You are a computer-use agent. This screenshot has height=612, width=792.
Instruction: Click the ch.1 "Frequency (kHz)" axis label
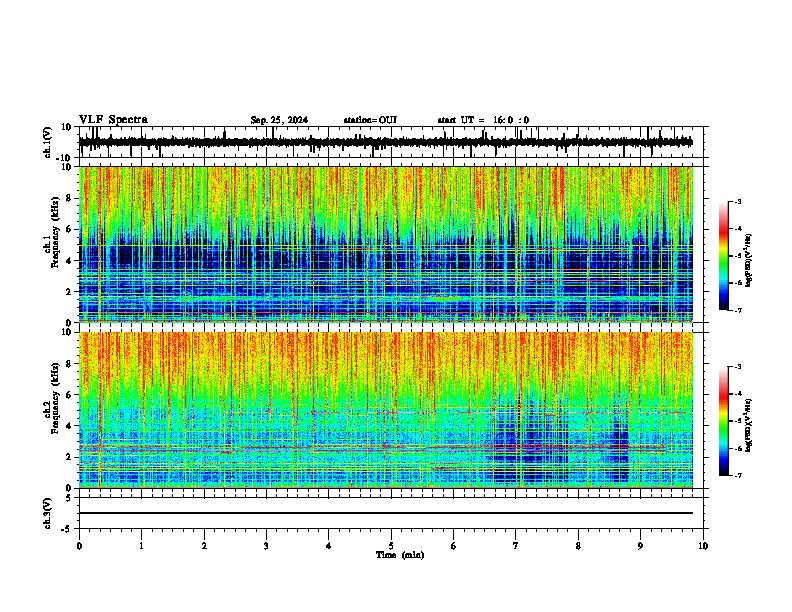[55, 232]
